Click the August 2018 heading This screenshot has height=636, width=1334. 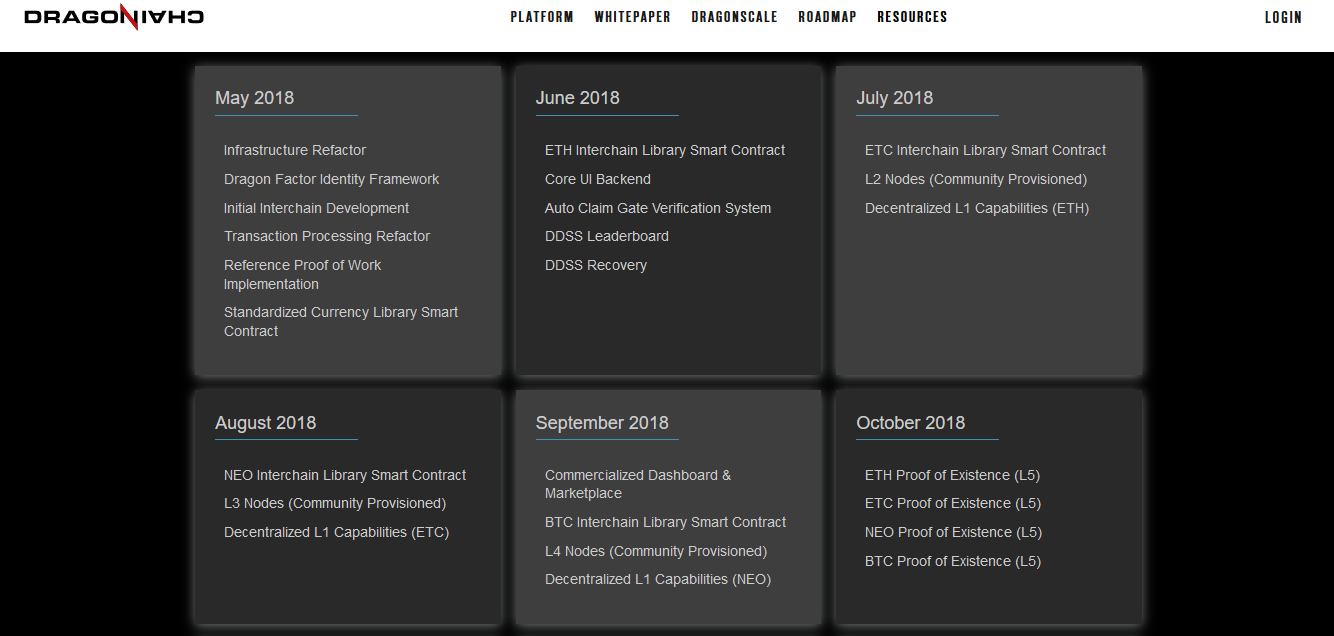(265, 423)
